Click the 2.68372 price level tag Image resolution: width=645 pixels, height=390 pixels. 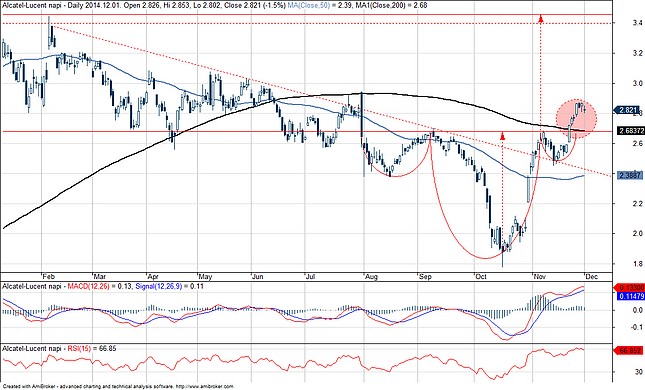pos(630,131)
